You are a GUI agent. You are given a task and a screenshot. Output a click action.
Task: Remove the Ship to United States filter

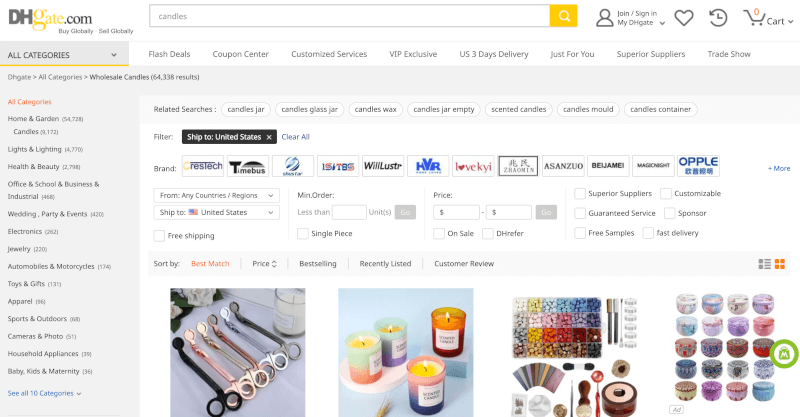tap(268, 137)
